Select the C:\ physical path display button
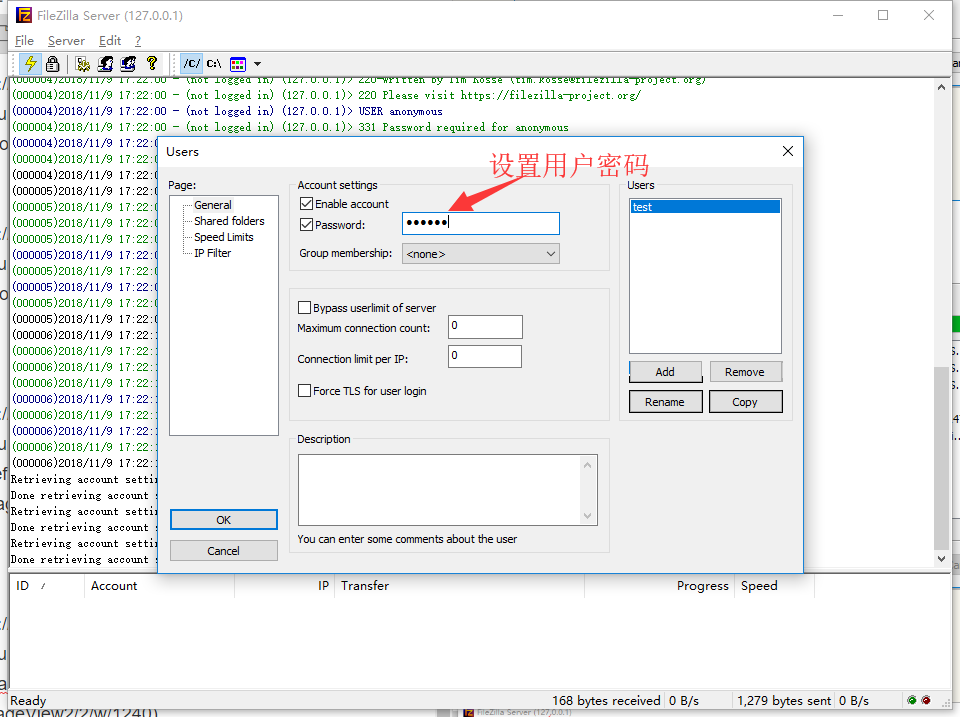Viewport: 960px width, 717px height. coord(214,64)
